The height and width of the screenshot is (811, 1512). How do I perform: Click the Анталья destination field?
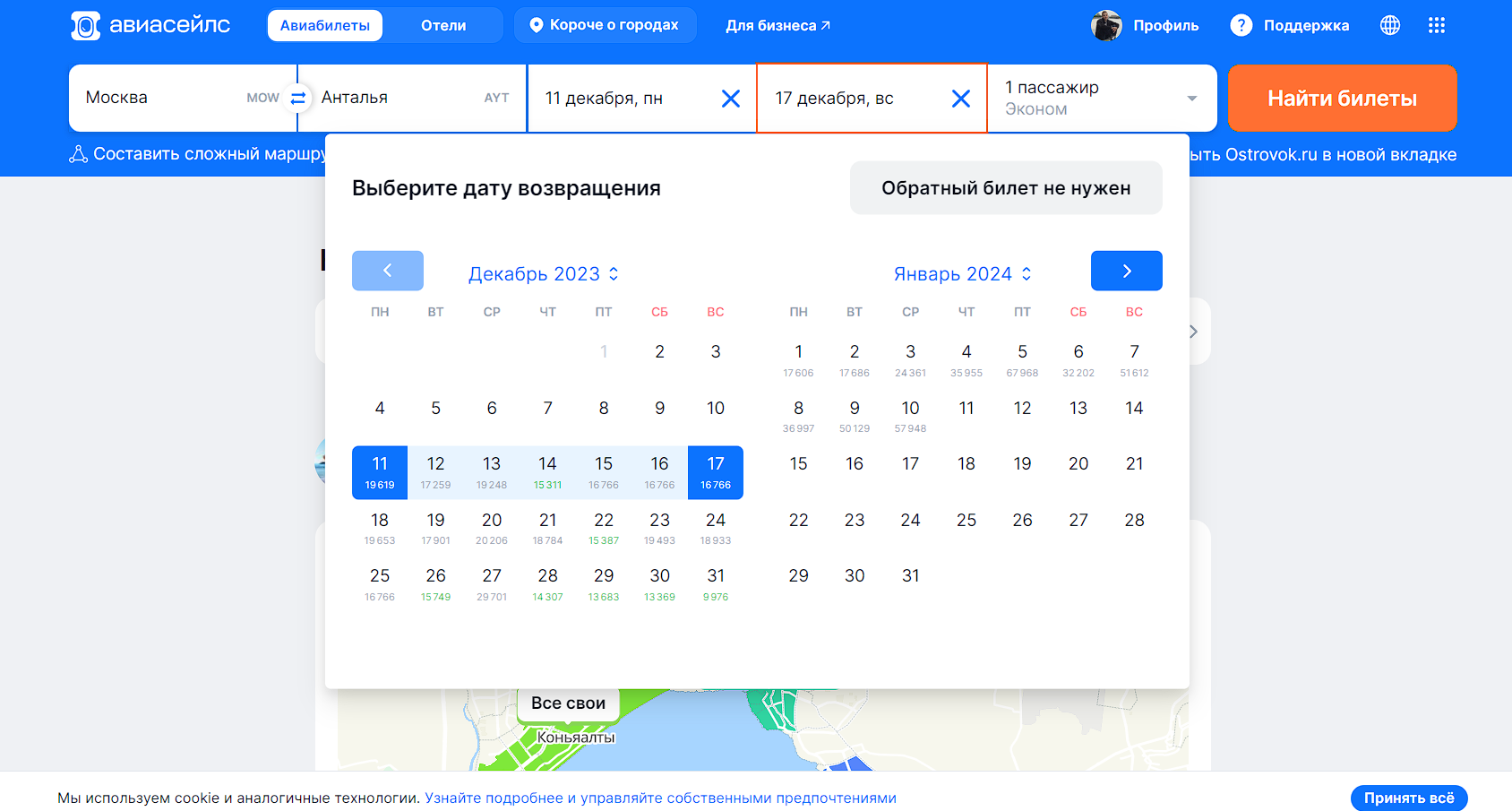click(412, 99)
